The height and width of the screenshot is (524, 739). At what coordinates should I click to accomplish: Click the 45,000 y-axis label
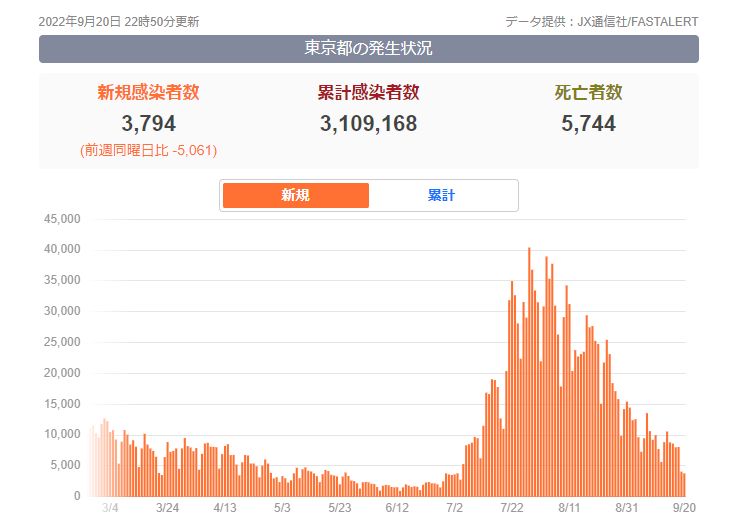point(62,219)
